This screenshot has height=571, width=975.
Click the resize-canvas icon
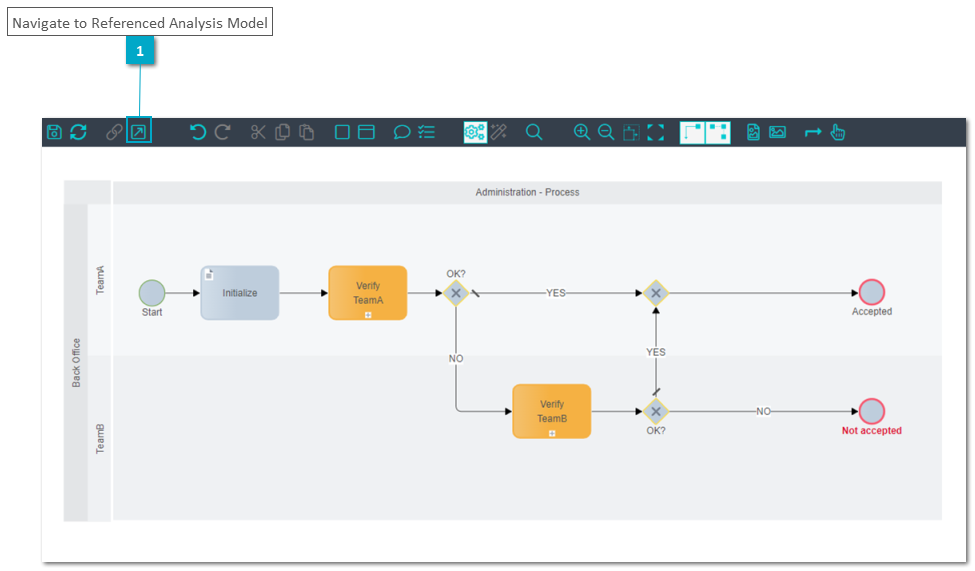point(631,132)
